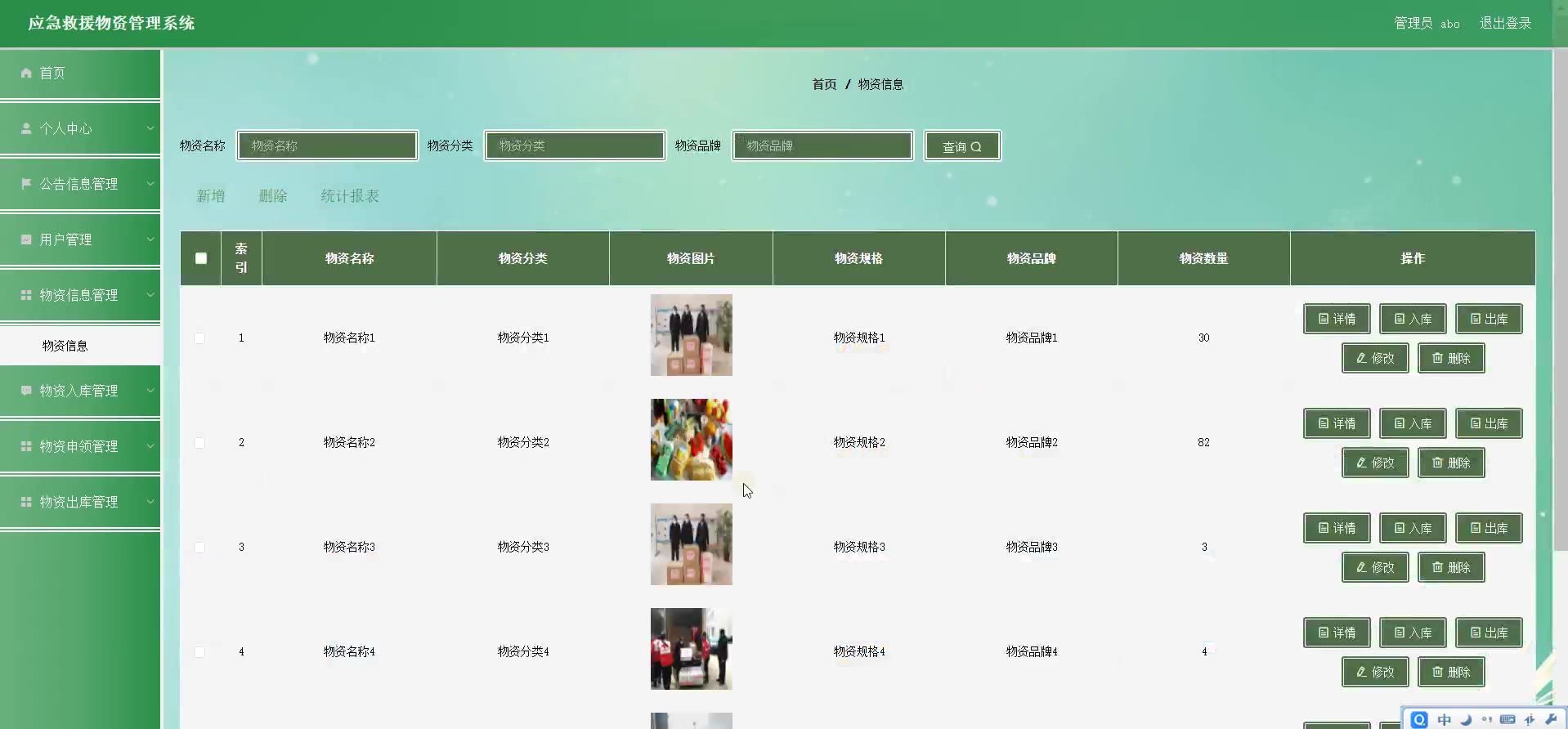The image size is (1568, 729).
Task: Click 退出登录 to log out
Action: (x=1505, y=23)
